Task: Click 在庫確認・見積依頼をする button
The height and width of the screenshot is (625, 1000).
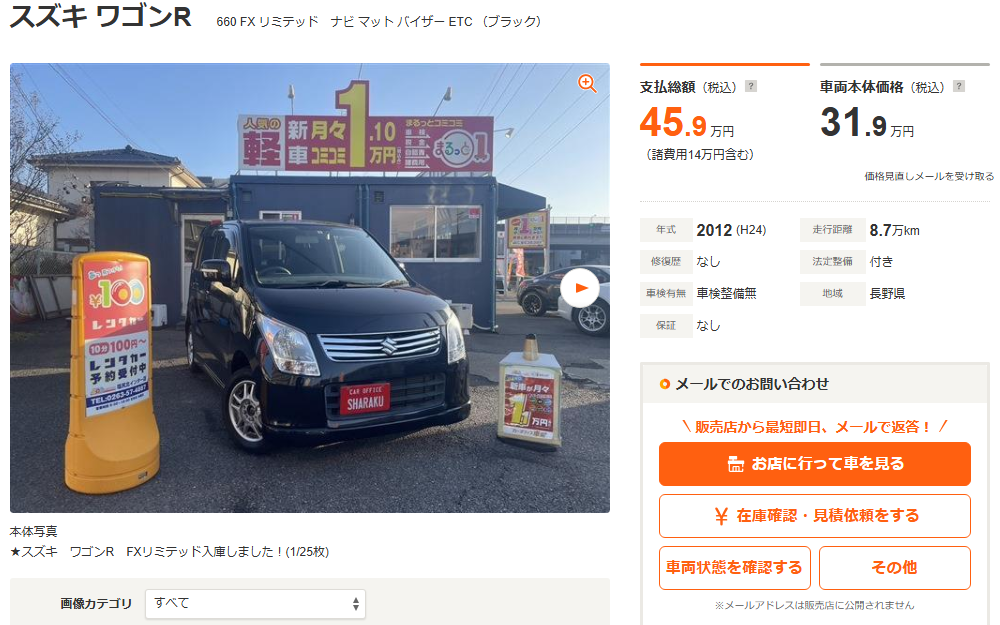Action: [x=814, y=516]
